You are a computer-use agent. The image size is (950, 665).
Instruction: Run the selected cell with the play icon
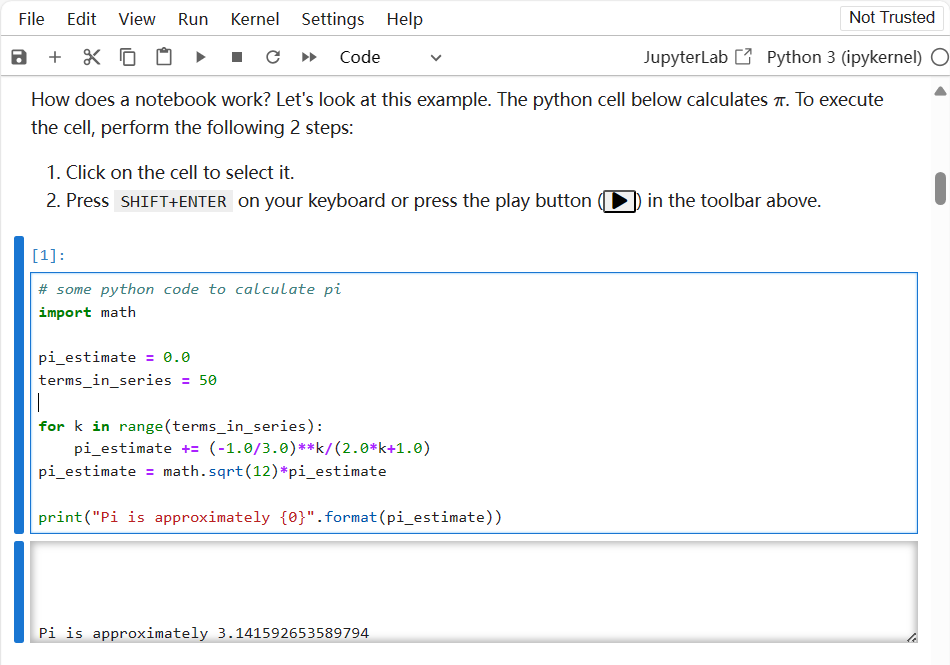pyautogui.click(x=200, y=57)
